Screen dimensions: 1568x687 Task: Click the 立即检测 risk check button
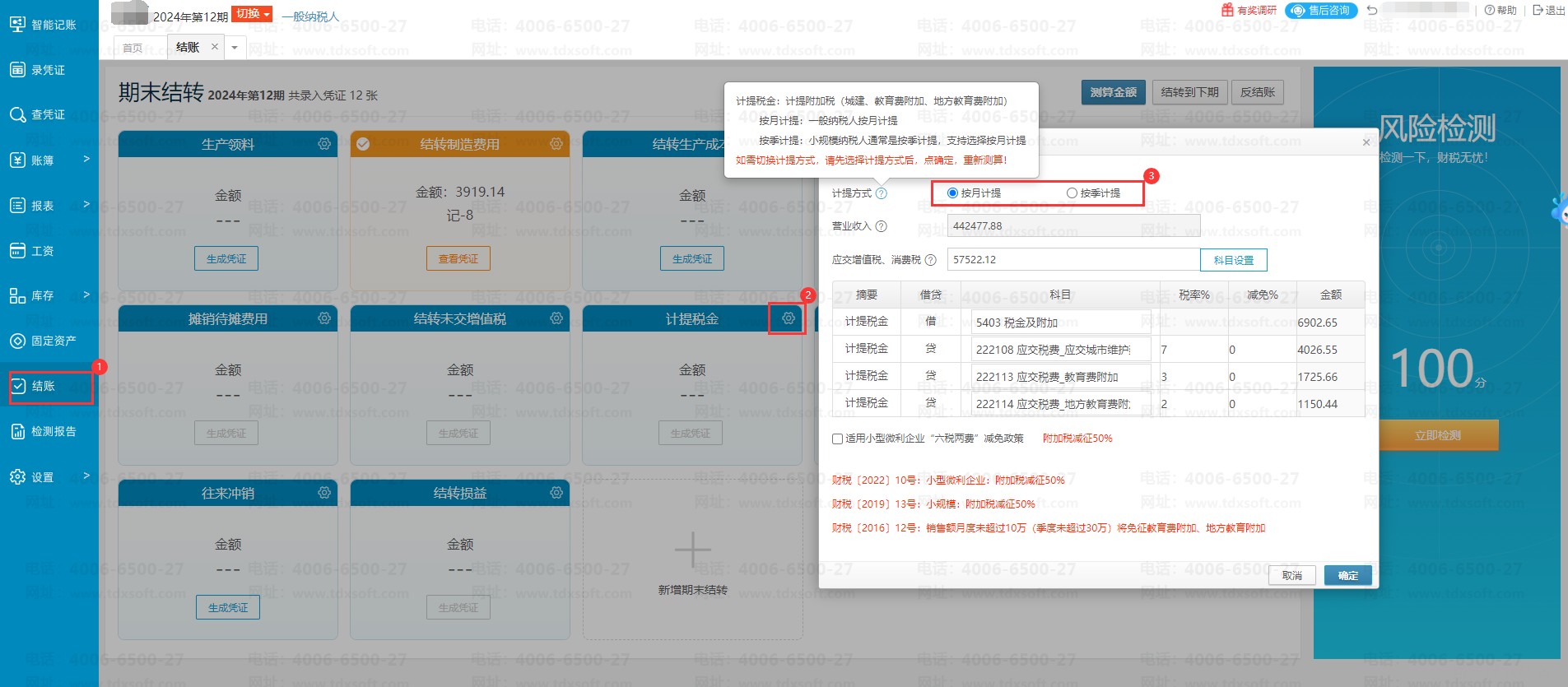[1437, 435]
